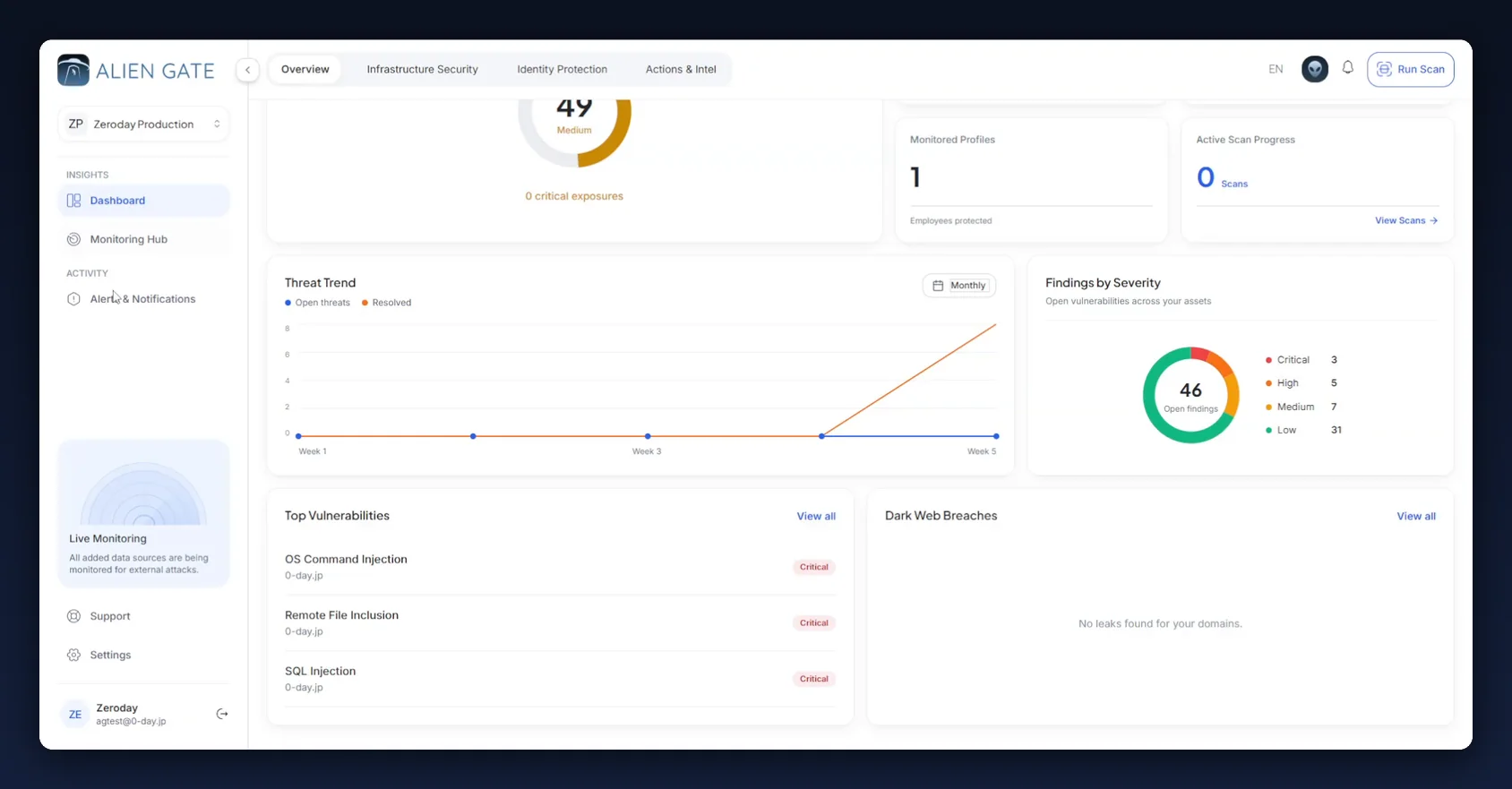
Task: View all Dark Web Breaches
Action: point(1416,516)
